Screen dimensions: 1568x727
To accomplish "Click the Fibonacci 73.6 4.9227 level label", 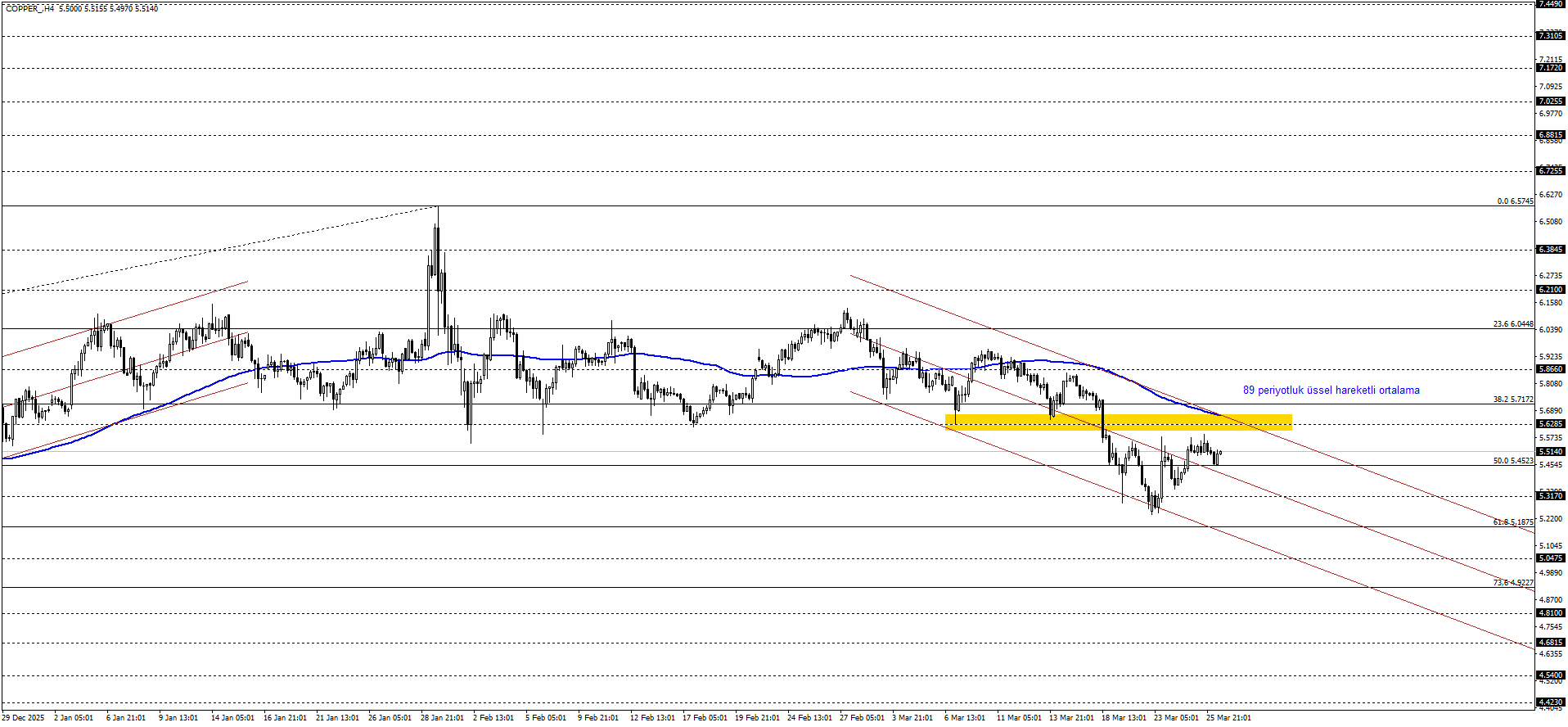I will click(x=1512, y=583).
